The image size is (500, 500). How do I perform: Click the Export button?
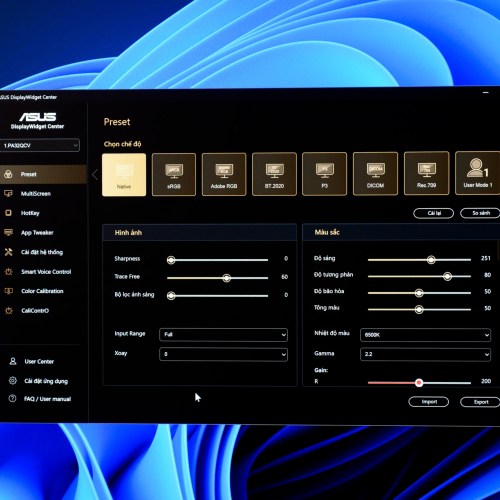pos(480,402)
